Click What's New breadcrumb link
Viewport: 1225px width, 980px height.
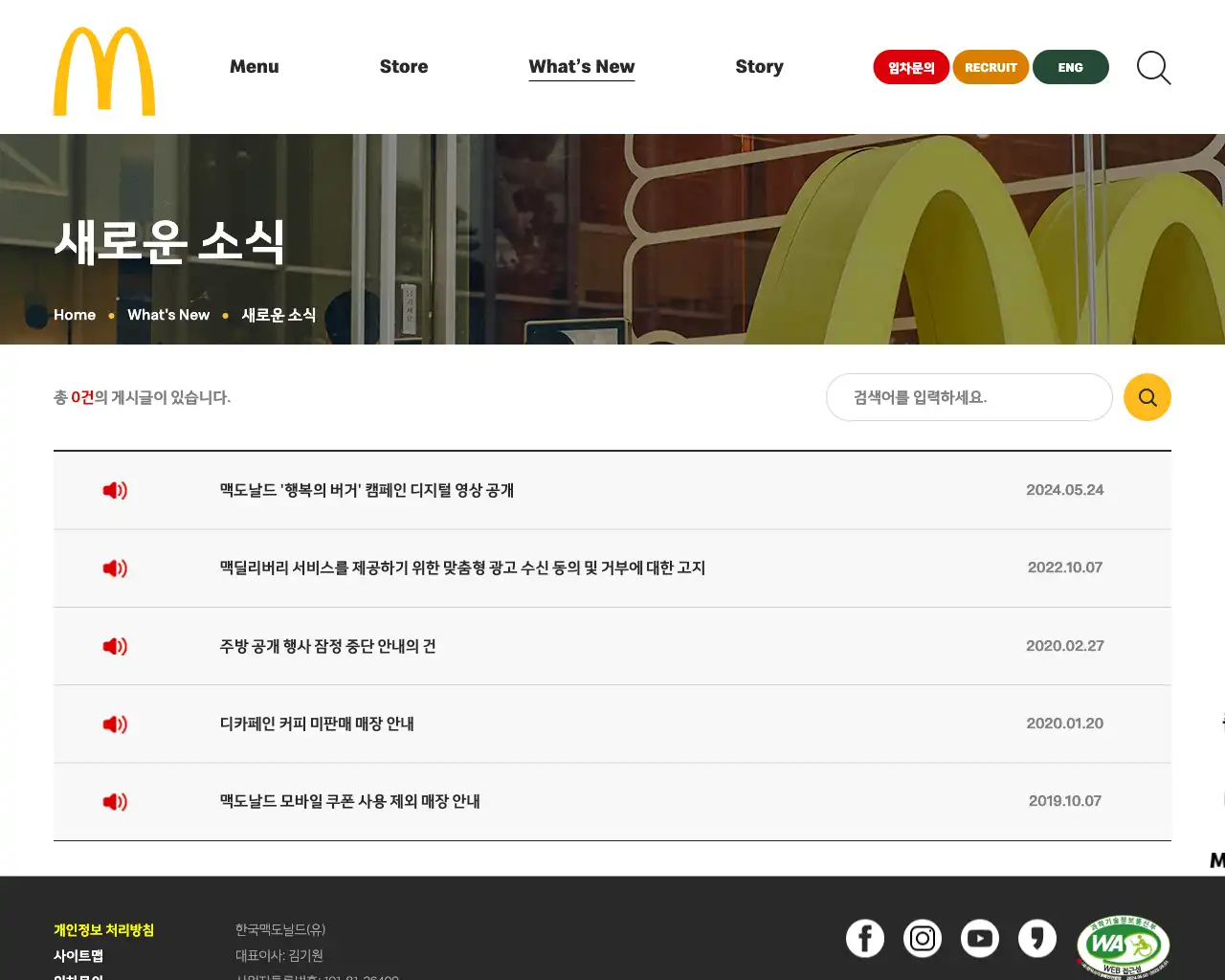[x=168, y=315]
